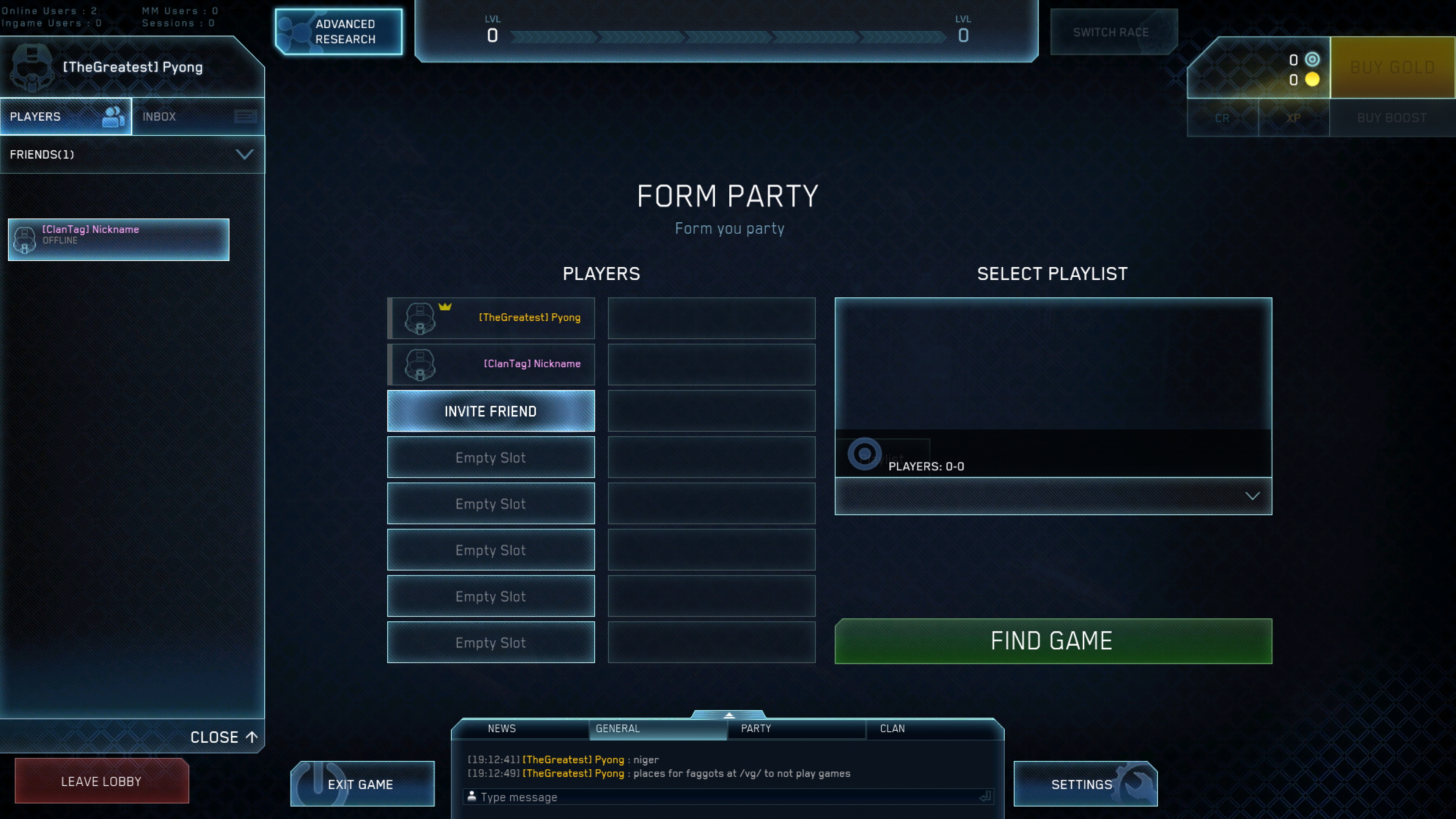
Task: Open the Select Playlist dropdown
Action: 1053,496
